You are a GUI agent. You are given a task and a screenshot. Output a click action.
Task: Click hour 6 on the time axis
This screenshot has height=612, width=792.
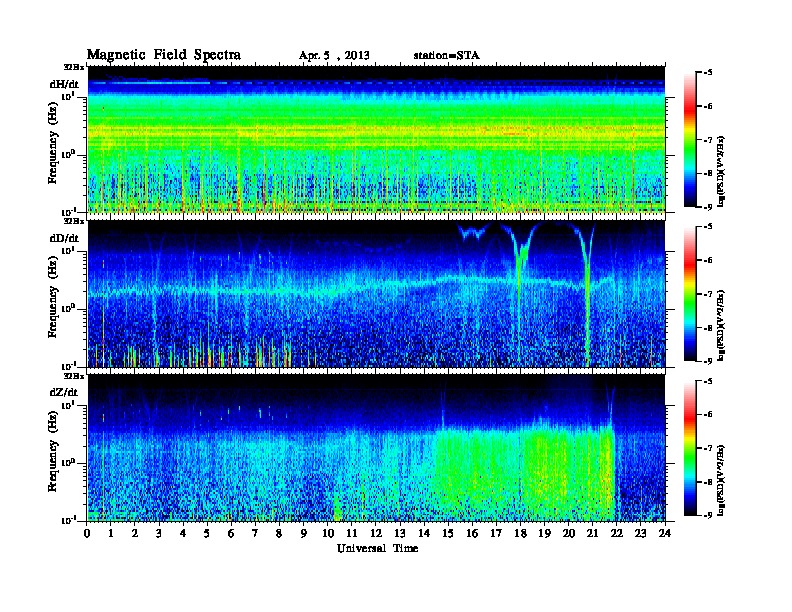[231, 533]
